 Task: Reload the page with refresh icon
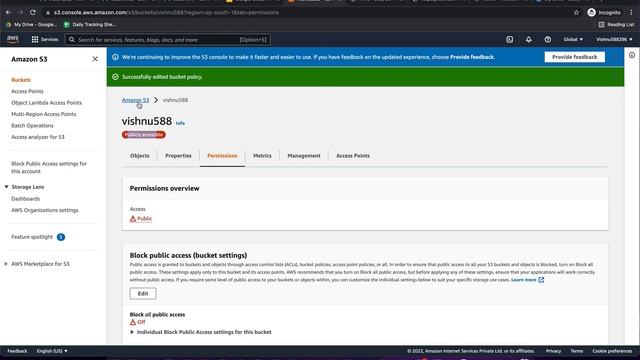coord(33,12)
